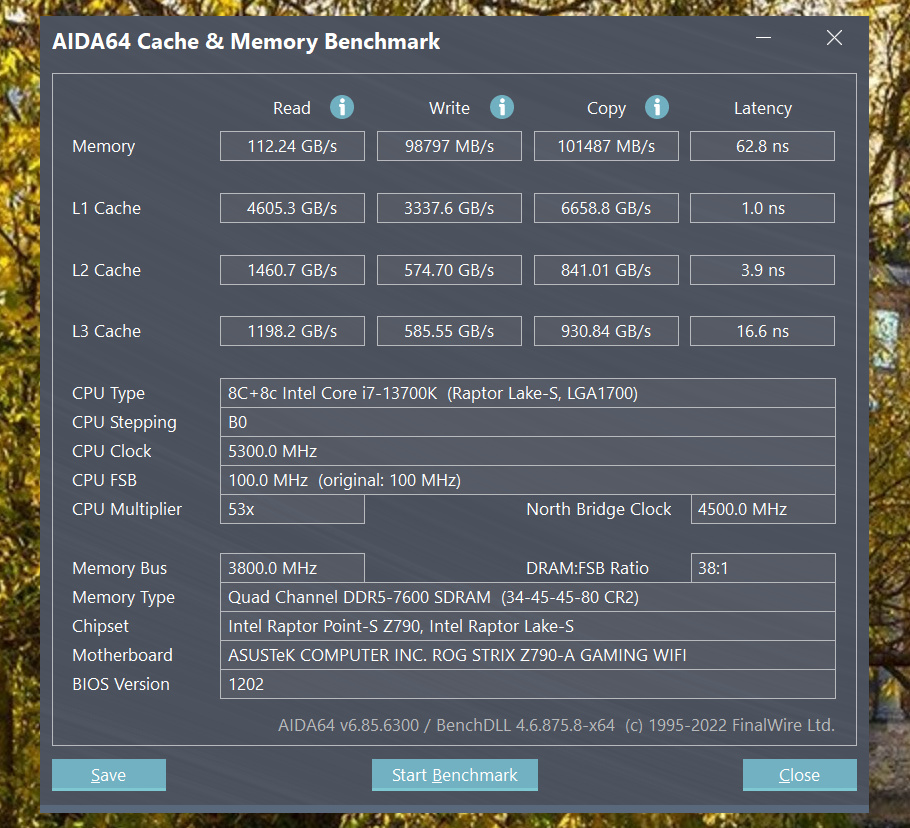Click the CPU Clock field 5300.0 MHz
This screenshot has height=828, width=910.
[528, 451]
